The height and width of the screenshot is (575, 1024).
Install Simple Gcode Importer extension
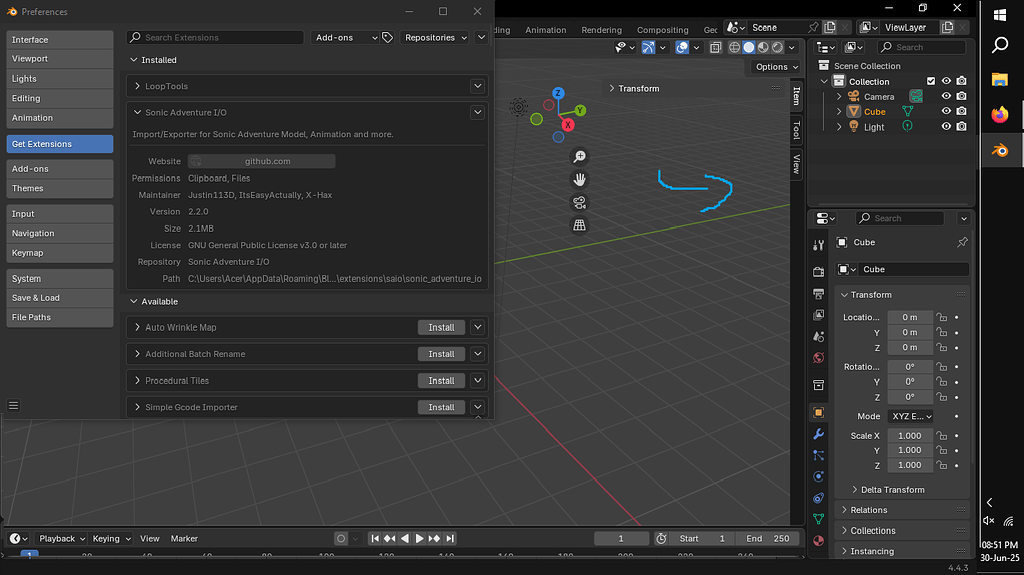pyautogui.click(x=441, y=407)
